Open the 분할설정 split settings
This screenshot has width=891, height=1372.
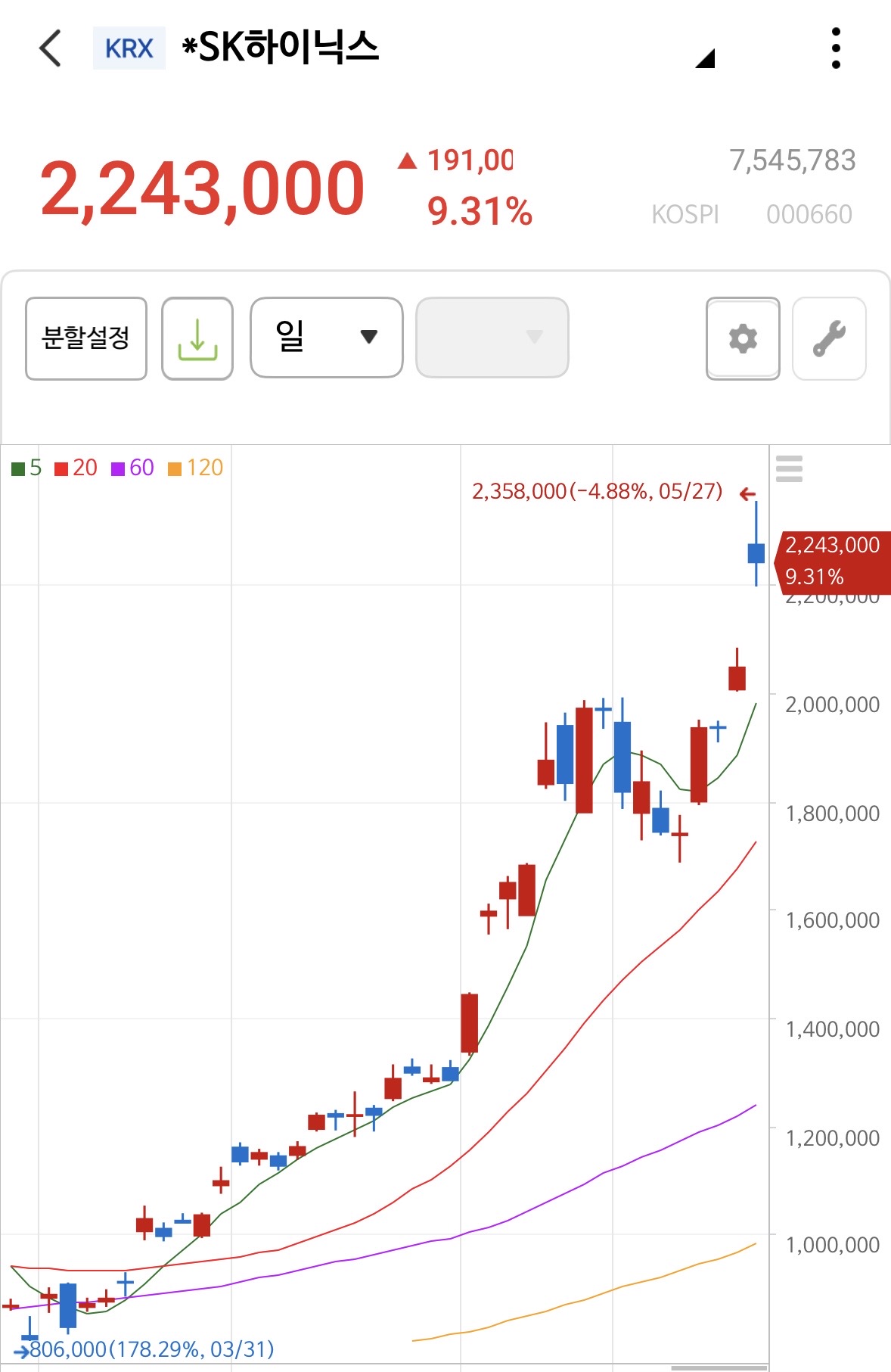coord(86,338)
